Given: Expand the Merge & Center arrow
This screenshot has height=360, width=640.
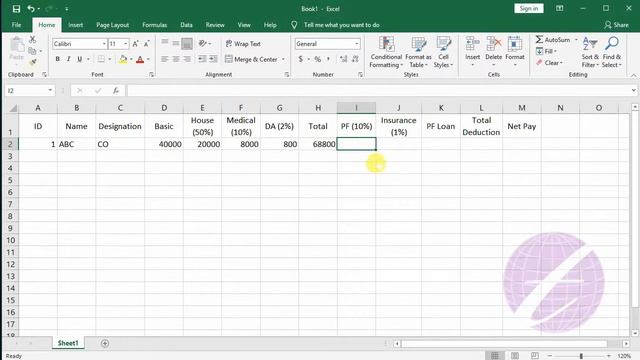Looking at the screenshot, I should point(283,60).
